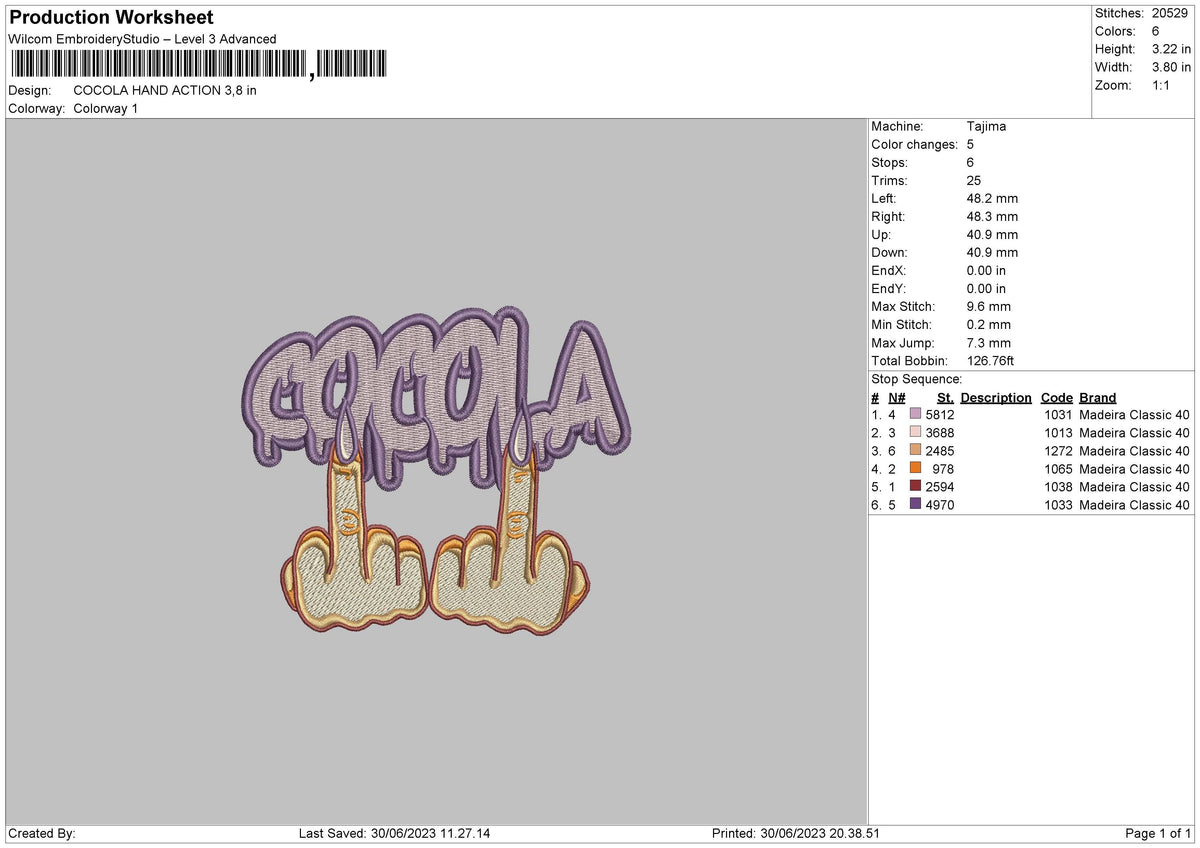1200x848 pixels.
Task: Click the Left value 48.2 mm
Action: coord(992,198)
